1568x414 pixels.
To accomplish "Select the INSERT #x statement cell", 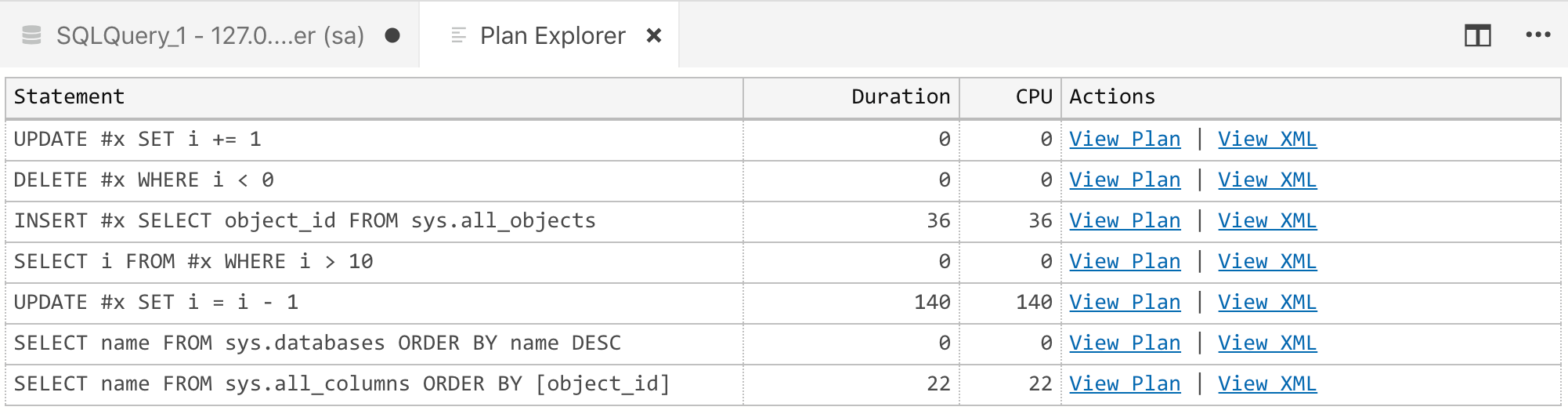I will point(305,221).
